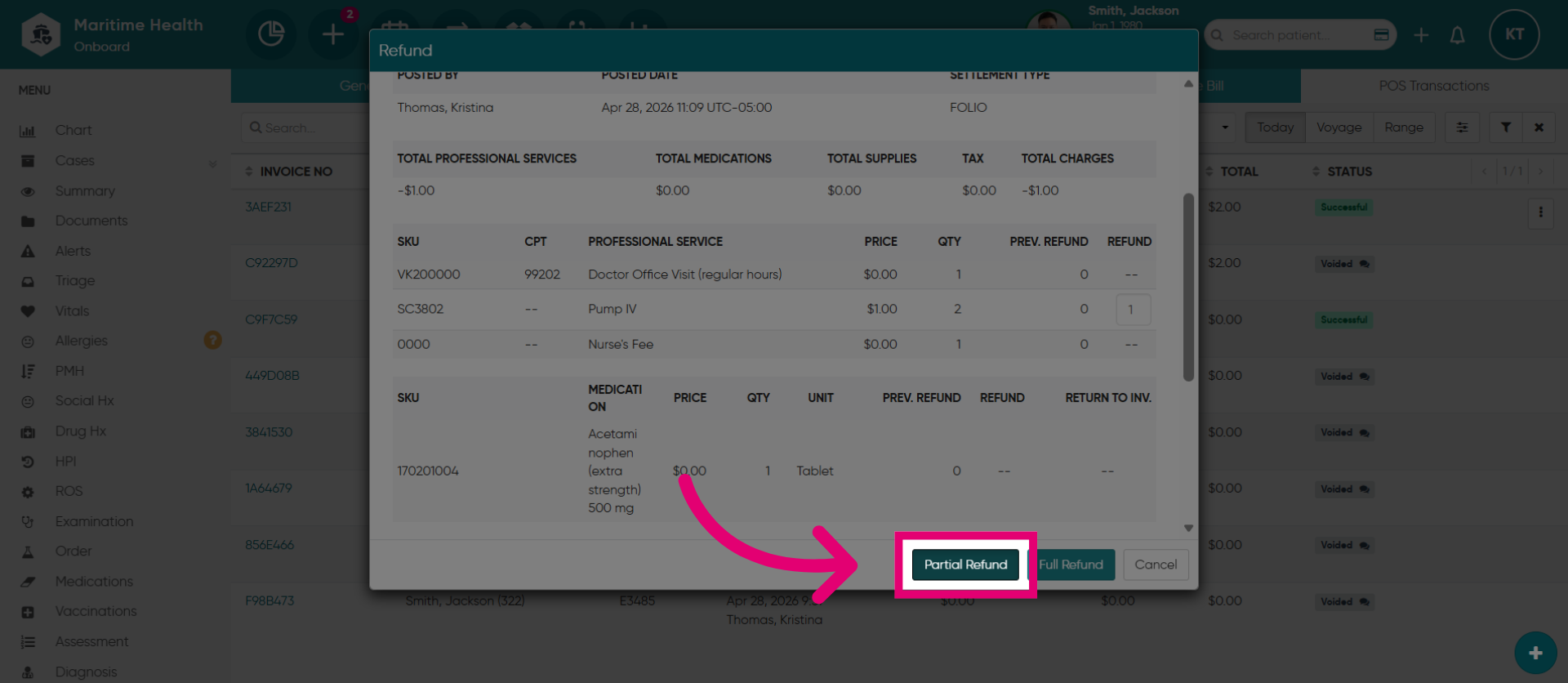This screenshot has width=1568, height=683.
Task: Click the Assessment list icon
Action: point(28,642)
